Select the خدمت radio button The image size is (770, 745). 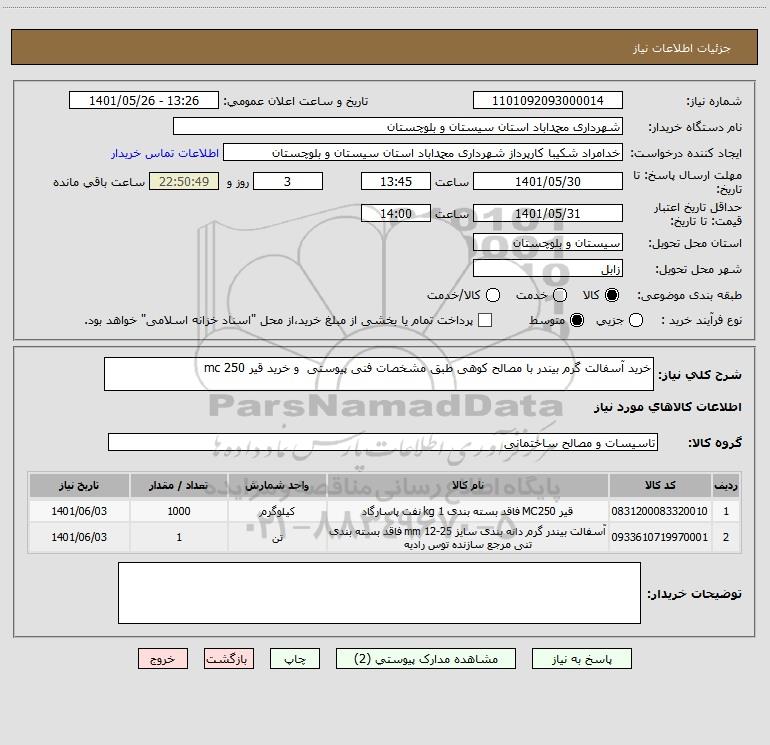[x=560, y=295]
